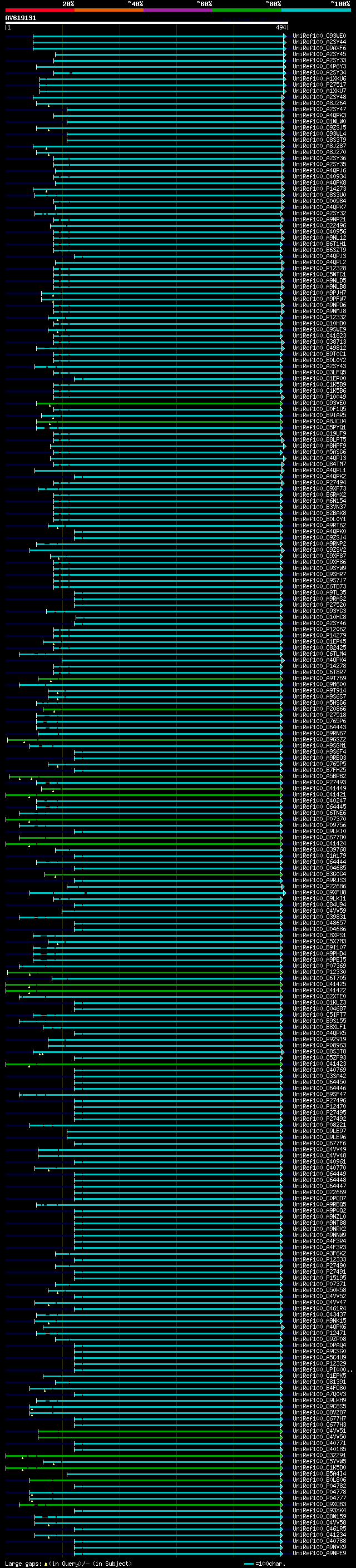This screenshot has height=1568, width=356.
Task: Click the red ~20% identity color bar
Action: tap(39, 10)
